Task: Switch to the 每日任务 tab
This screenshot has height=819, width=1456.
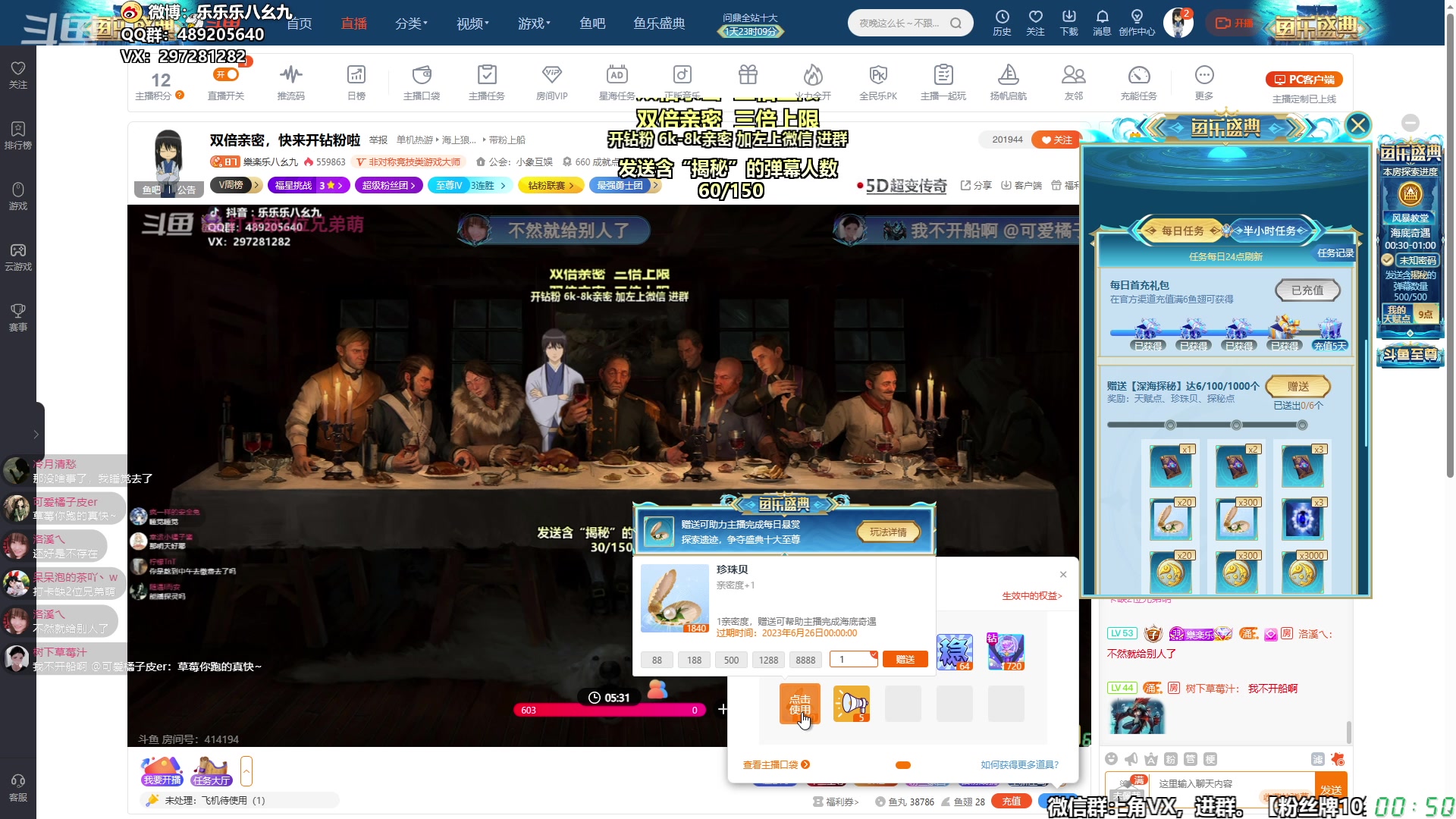Action: click(1182, 231)
